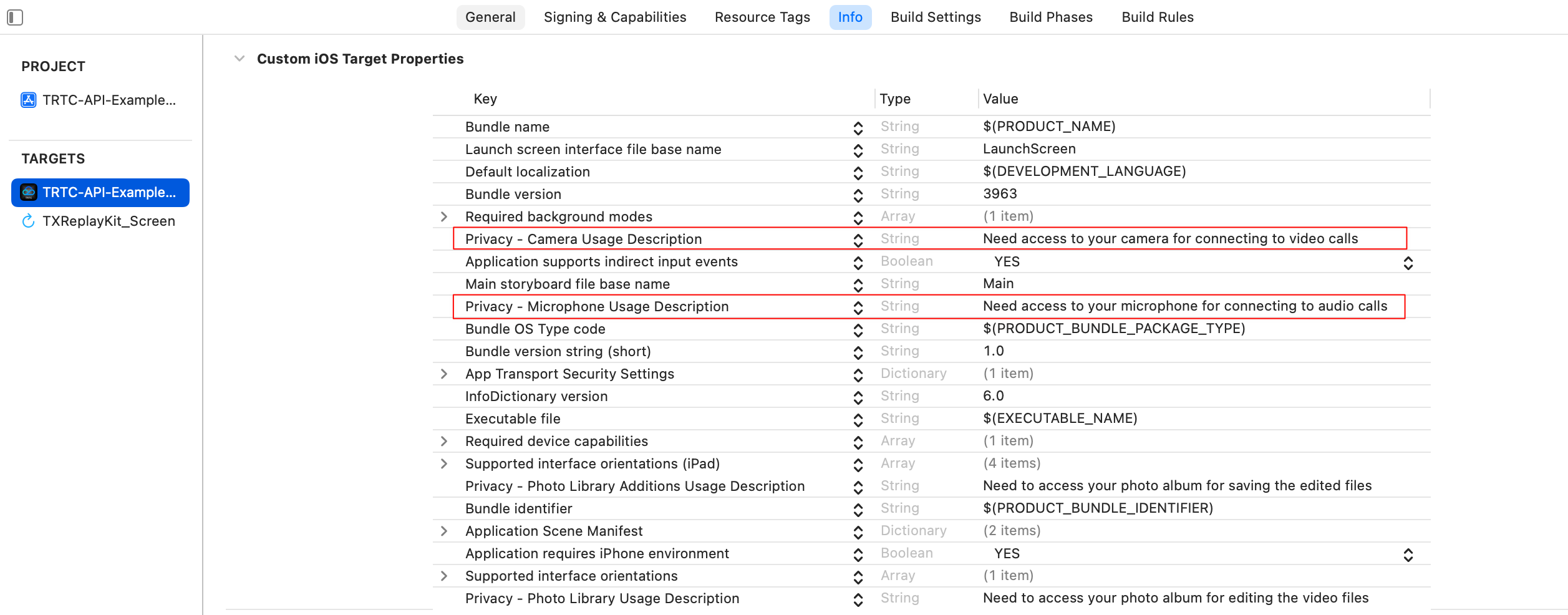Toggle YES value for indirect input events
This screenshot has width=1568, height=615.
[x=1408, y=263]
